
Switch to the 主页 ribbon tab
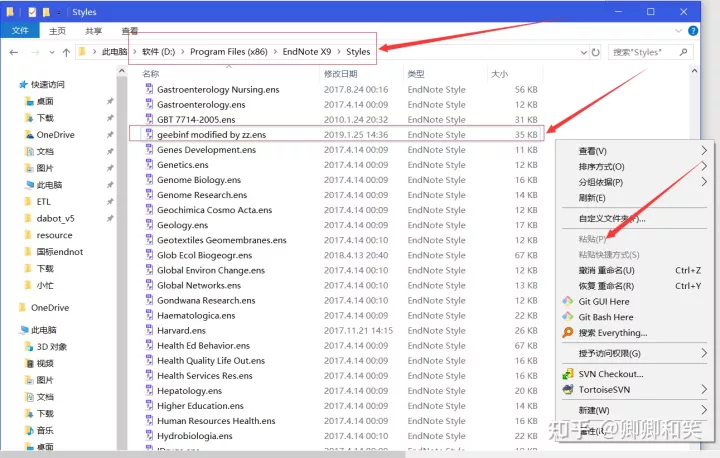[57, 31]
